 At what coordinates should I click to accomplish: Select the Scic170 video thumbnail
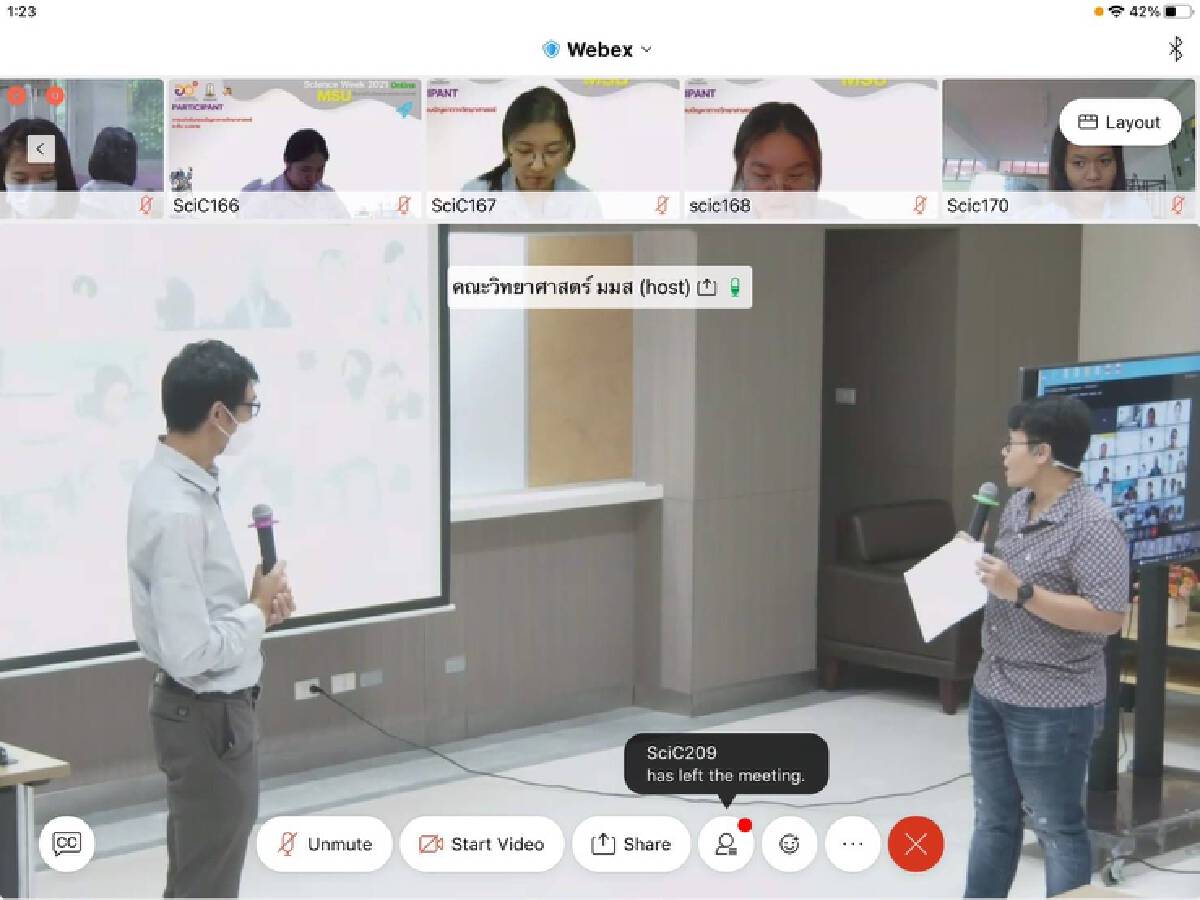click(1069, 148)
